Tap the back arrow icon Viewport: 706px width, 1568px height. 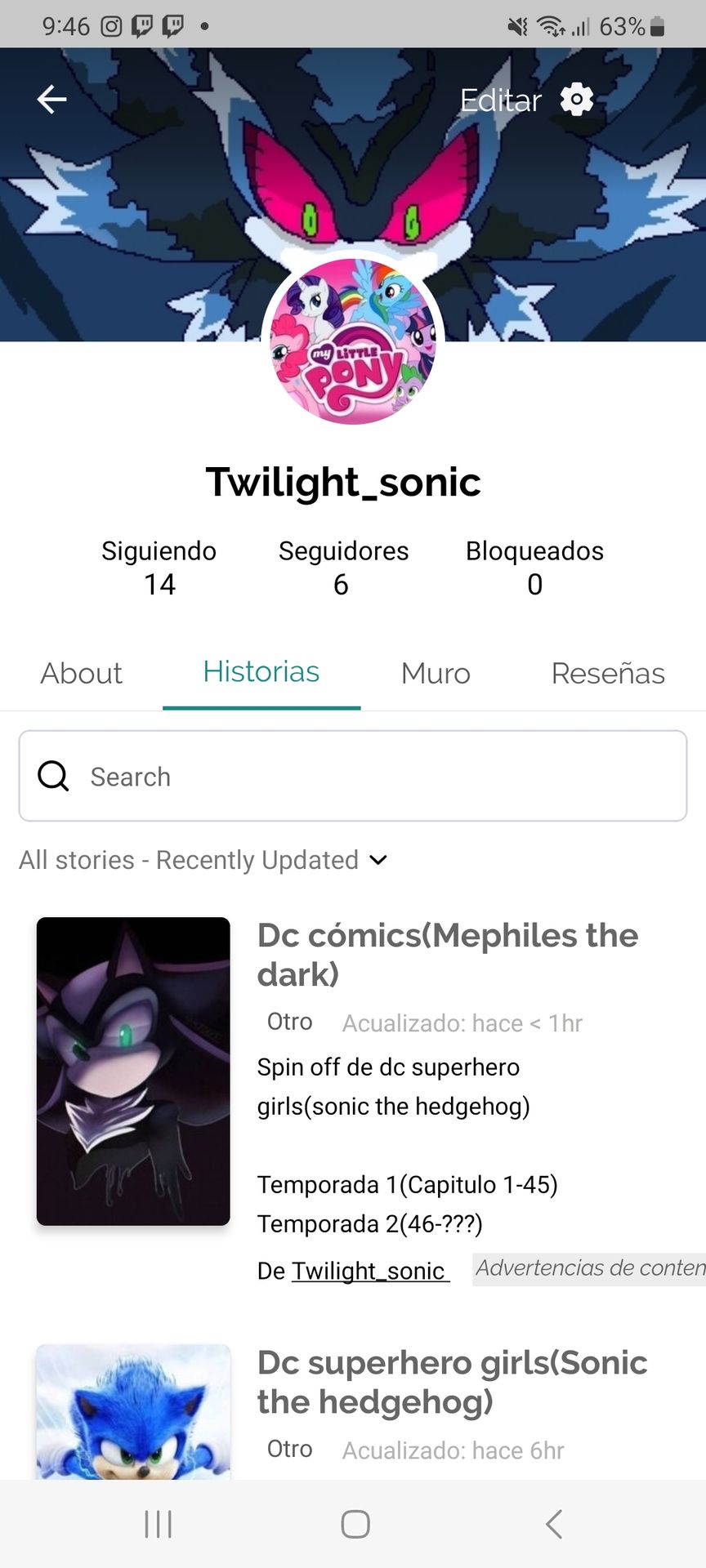point(51,100)
